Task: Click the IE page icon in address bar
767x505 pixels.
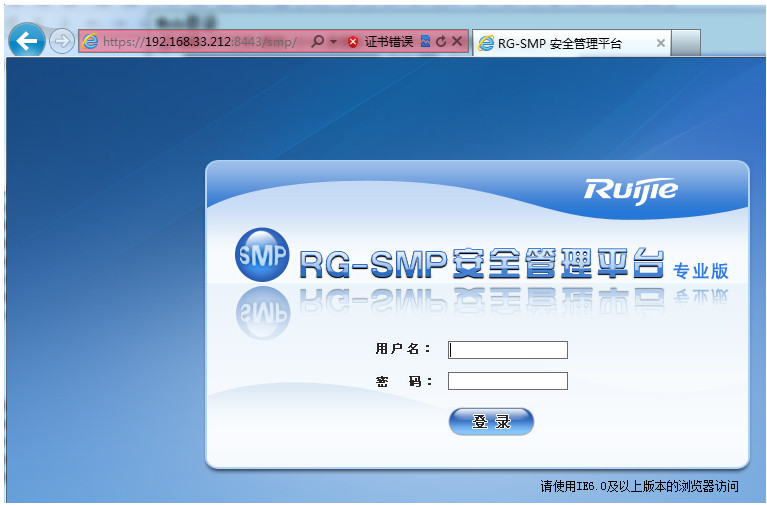Action: (x=90, y=42)
